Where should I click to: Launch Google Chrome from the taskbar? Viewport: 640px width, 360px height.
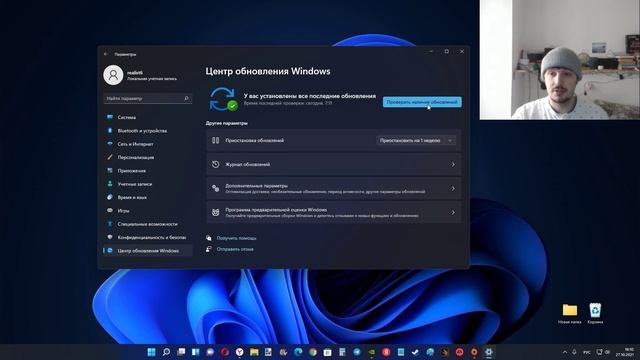coord(313,352)
